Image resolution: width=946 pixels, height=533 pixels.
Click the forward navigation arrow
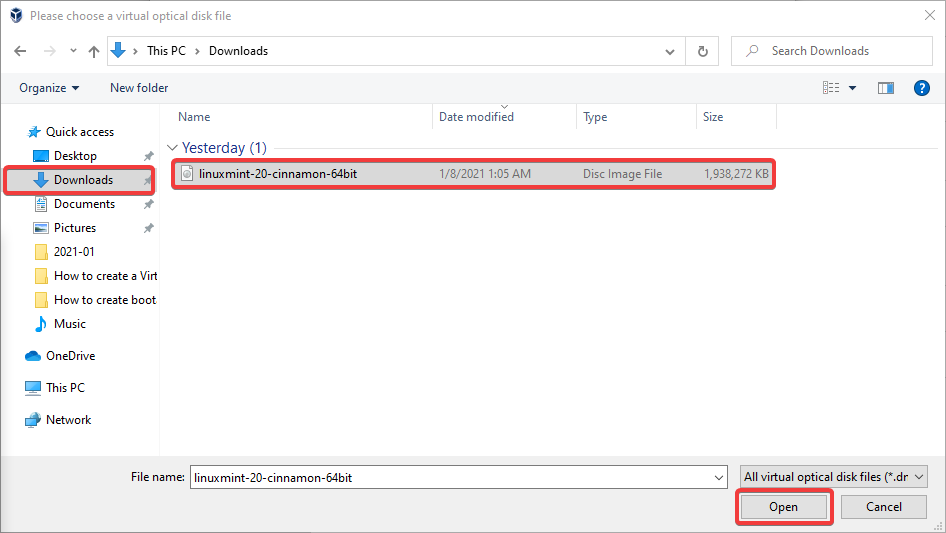click(x=49, y=51)
